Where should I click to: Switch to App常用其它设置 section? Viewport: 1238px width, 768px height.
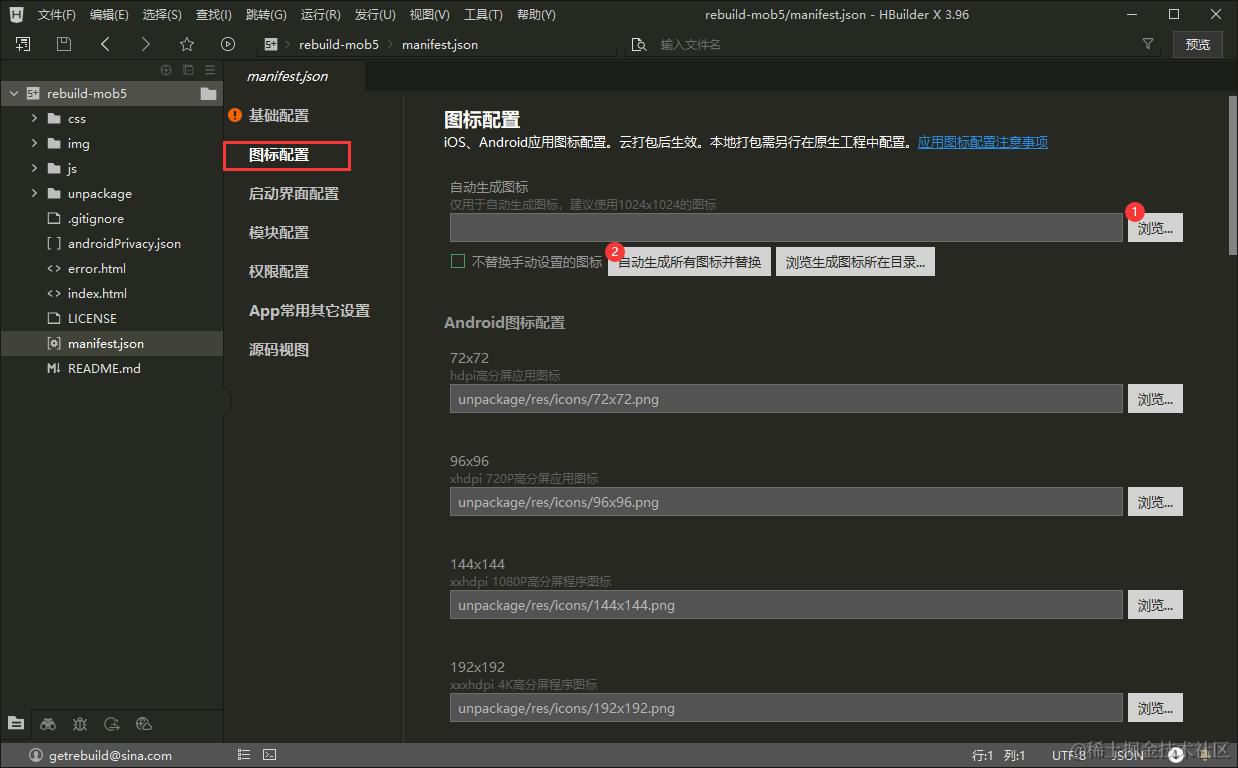(309, 311)
